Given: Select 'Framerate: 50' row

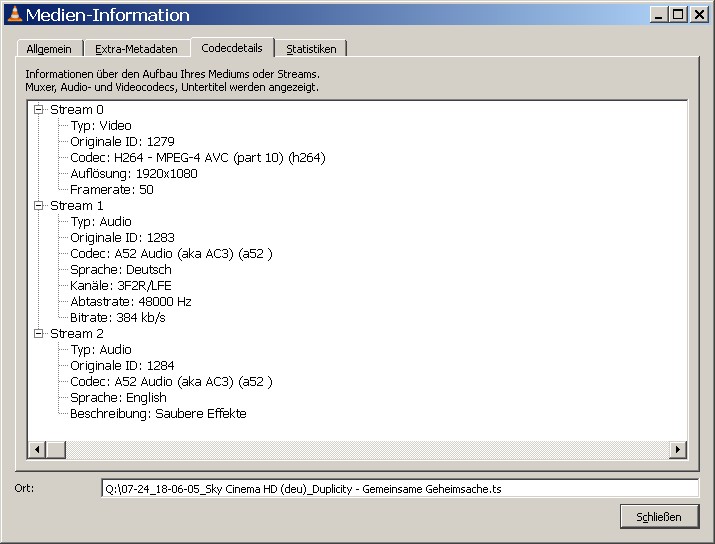Looking at the screenshot, I should 112,190.
